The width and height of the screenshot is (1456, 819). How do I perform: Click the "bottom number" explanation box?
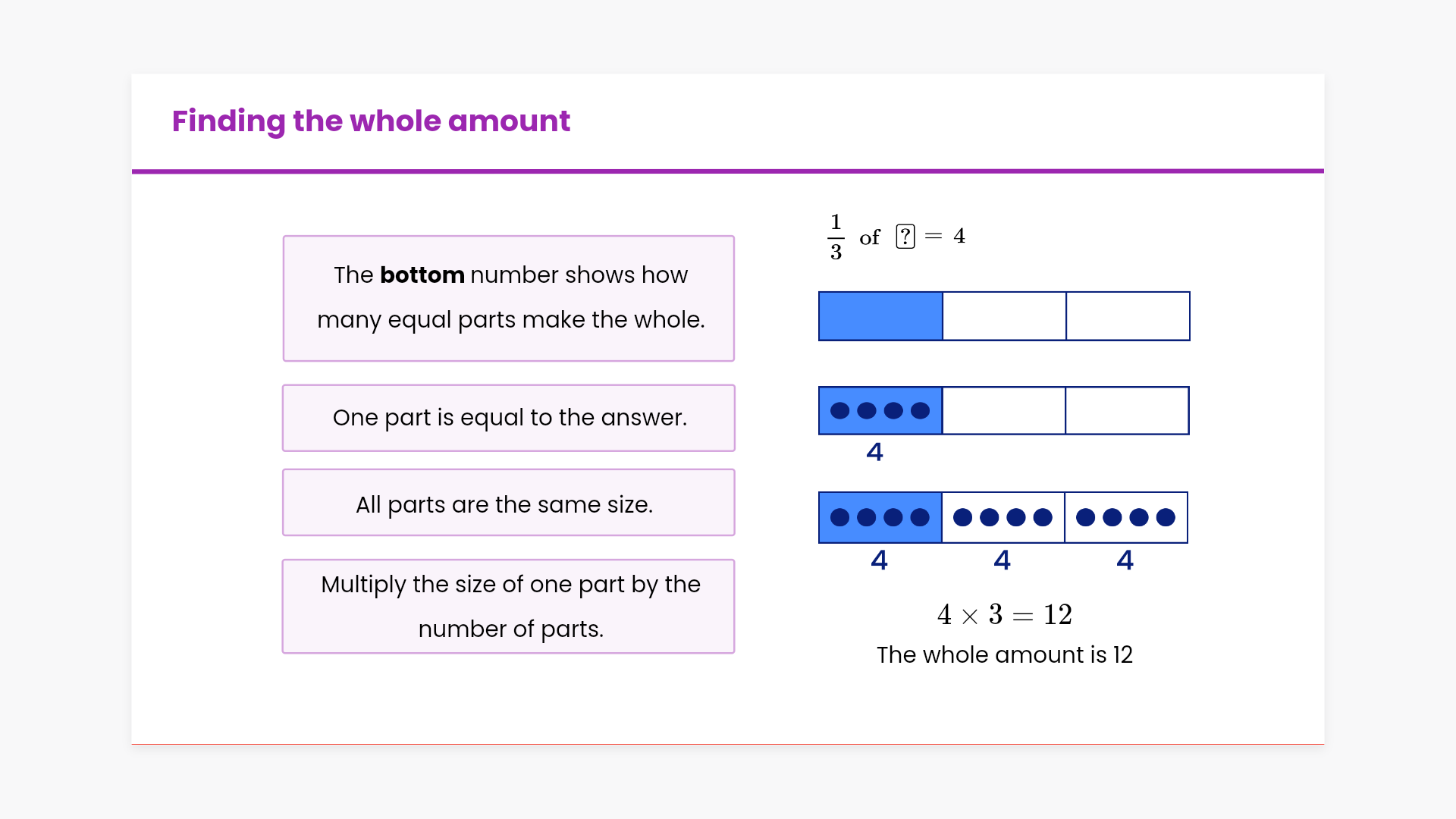point(509,298)
